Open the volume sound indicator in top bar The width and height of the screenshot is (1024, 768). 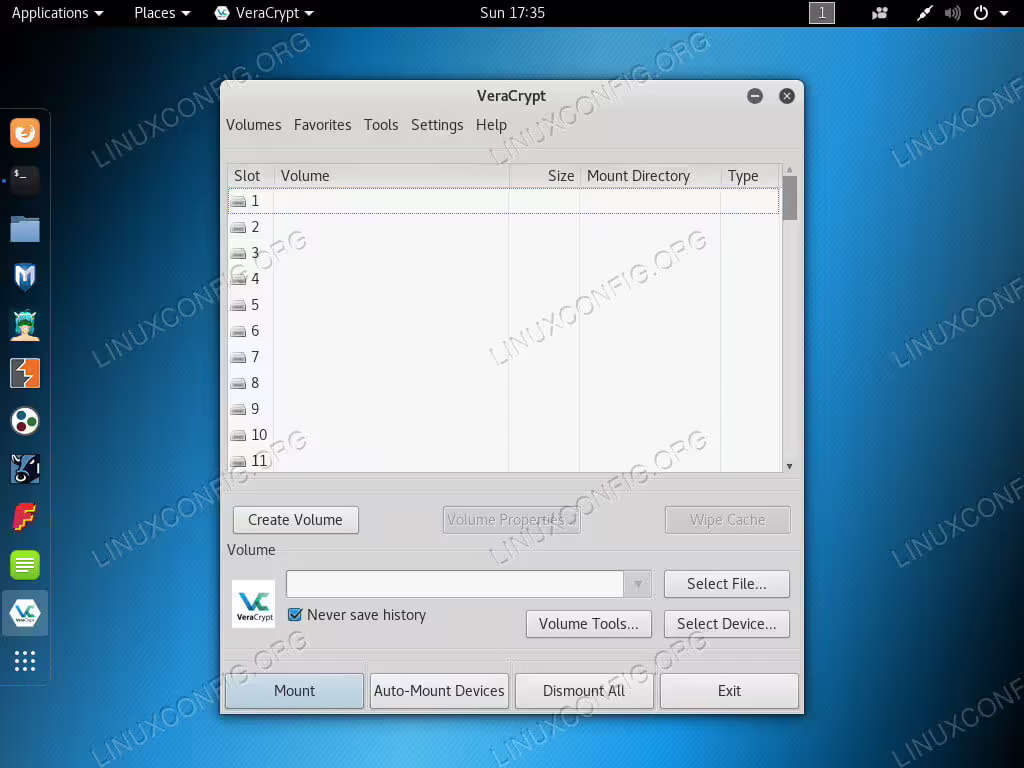[952, 13]
